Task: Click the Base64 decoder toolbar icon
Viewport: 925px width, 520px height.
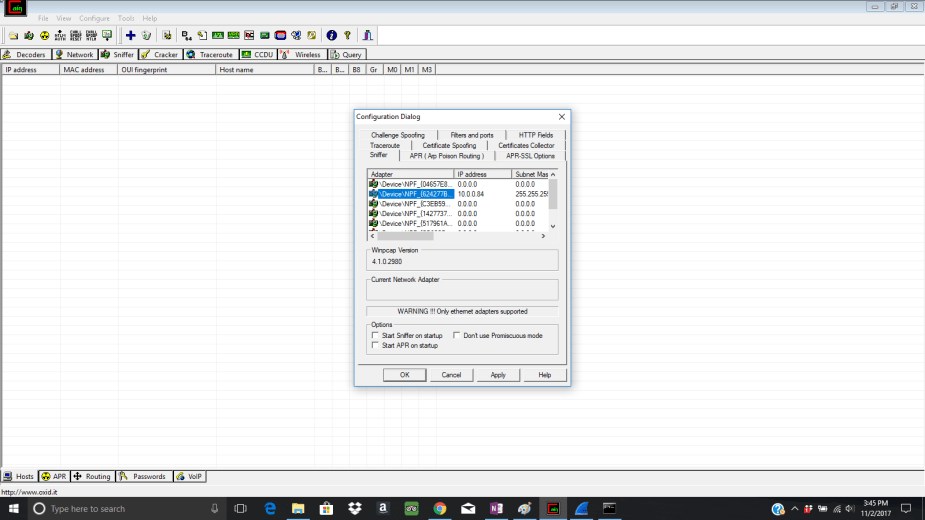Action: click(x=186, y=35)
